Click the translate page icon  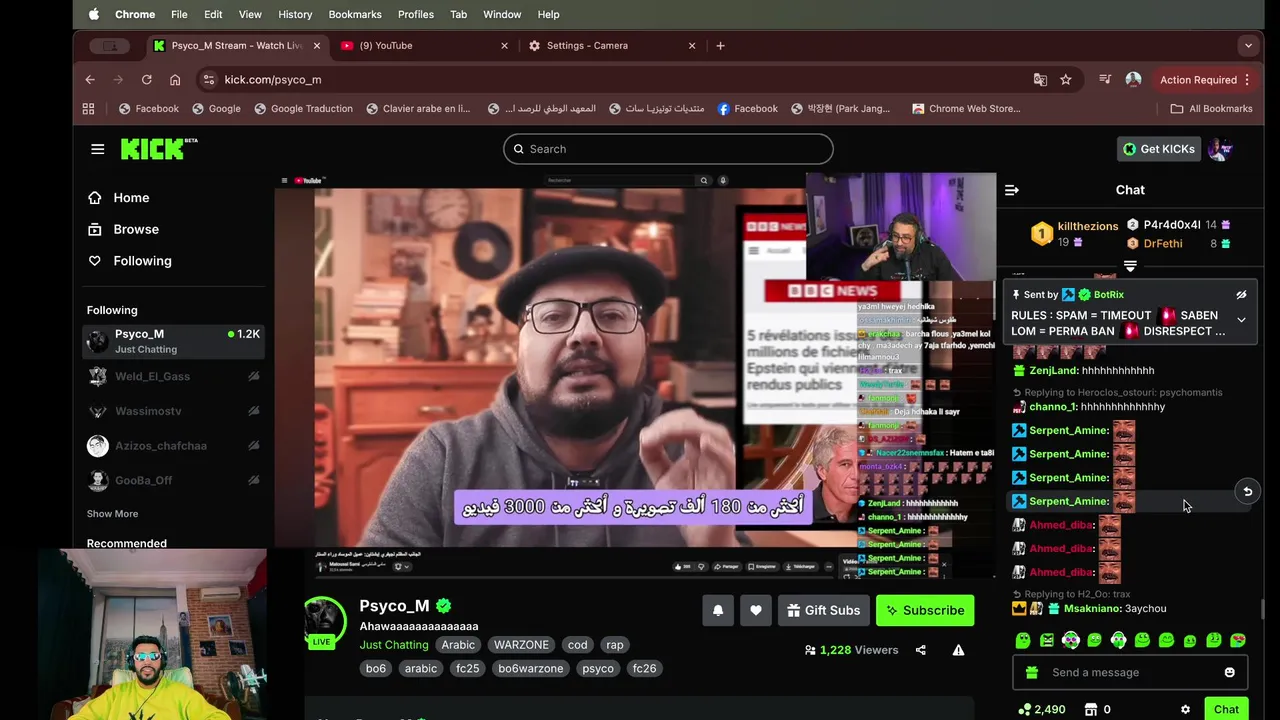(1040, 80)
